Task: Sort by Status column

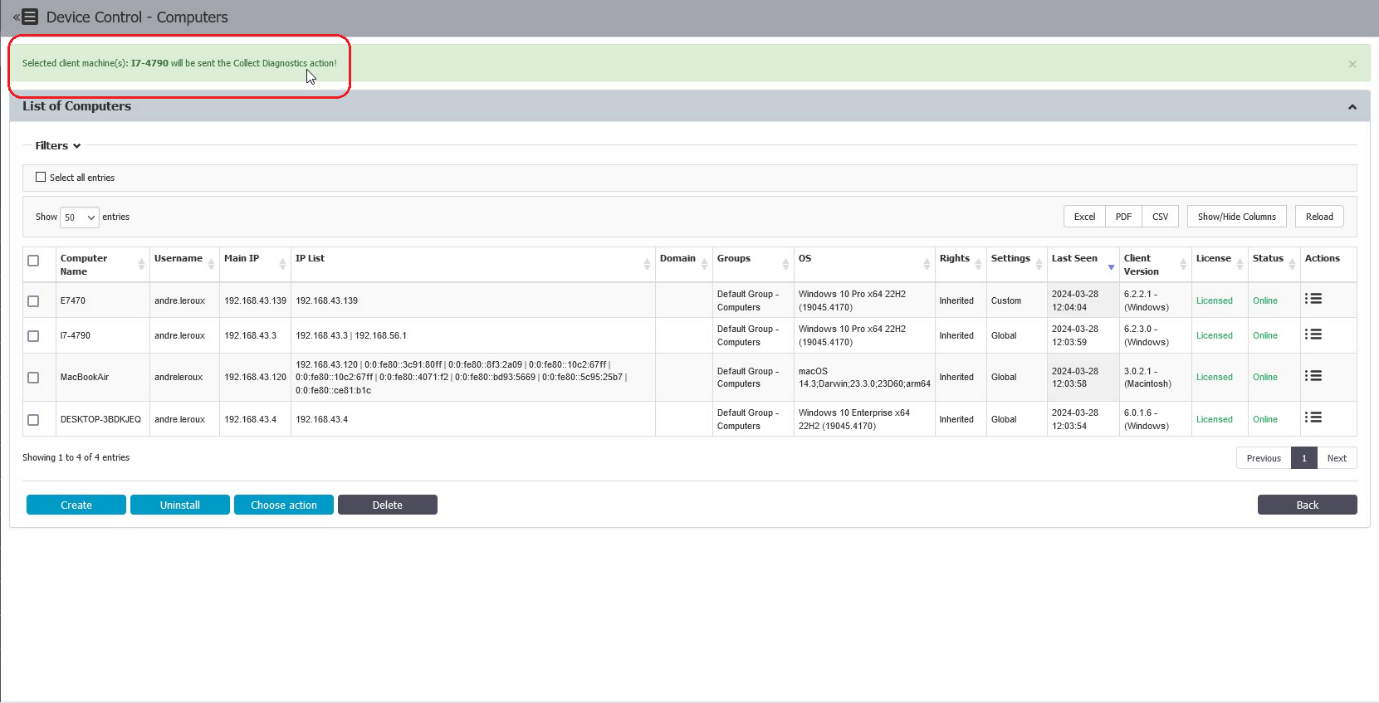Action: click(1273, 265)
